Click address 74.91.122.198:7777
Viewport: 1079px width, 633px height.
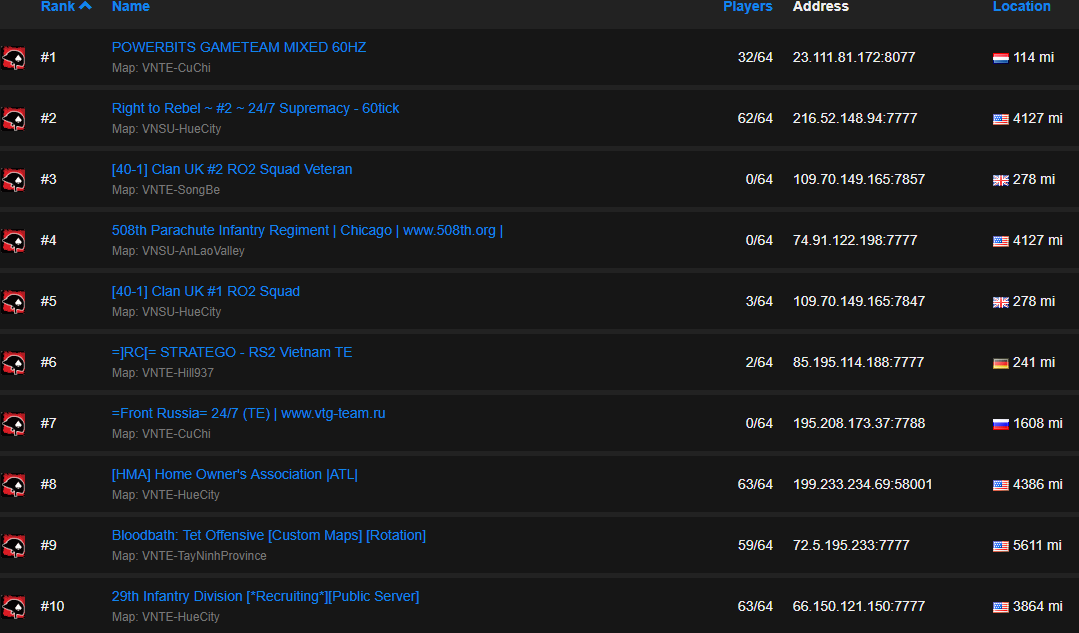855,240
